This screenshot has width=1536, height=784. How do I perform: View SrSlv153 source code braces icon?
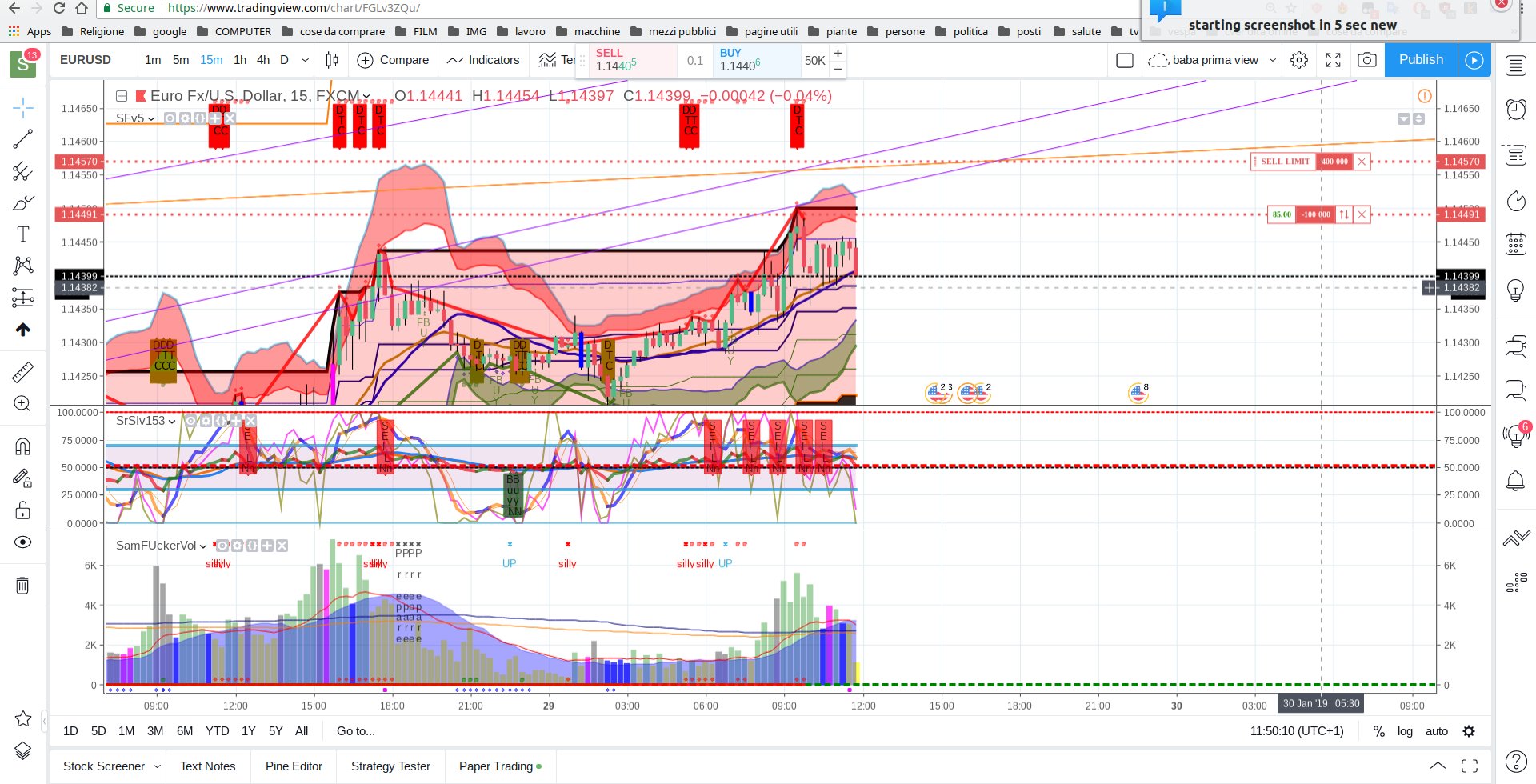click(221, 421)
